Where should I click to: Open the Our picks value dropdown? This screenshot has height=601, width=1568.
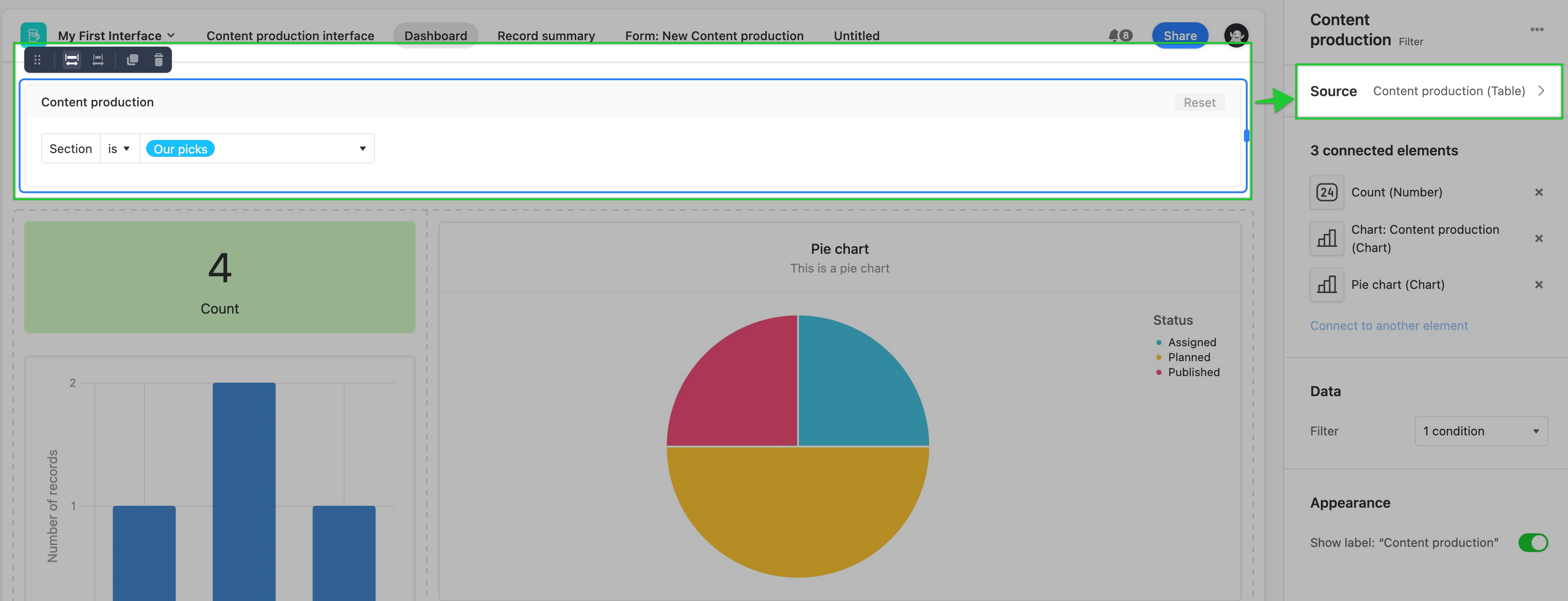pyautogui.click(x=257, y=149)
